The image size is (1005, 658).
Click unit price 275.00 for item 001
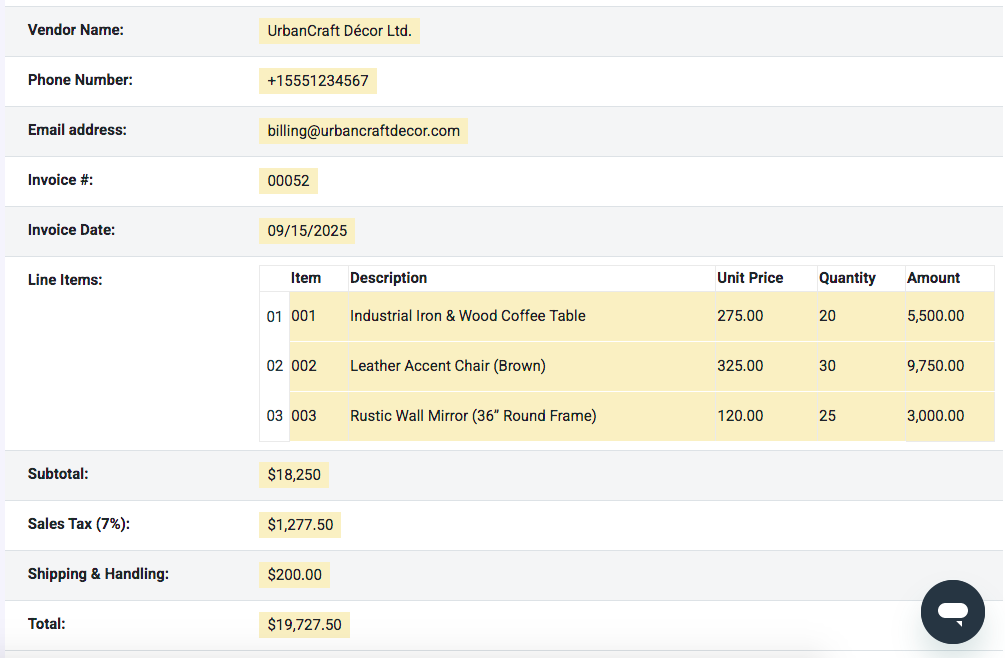(x=740, y=315)
